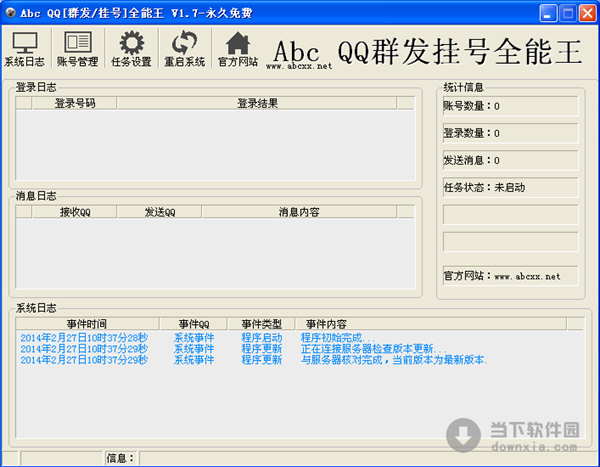Screen dimensions: 600x467
Task: Click the app icon in title bar
Action: click(x=10, y=13)
